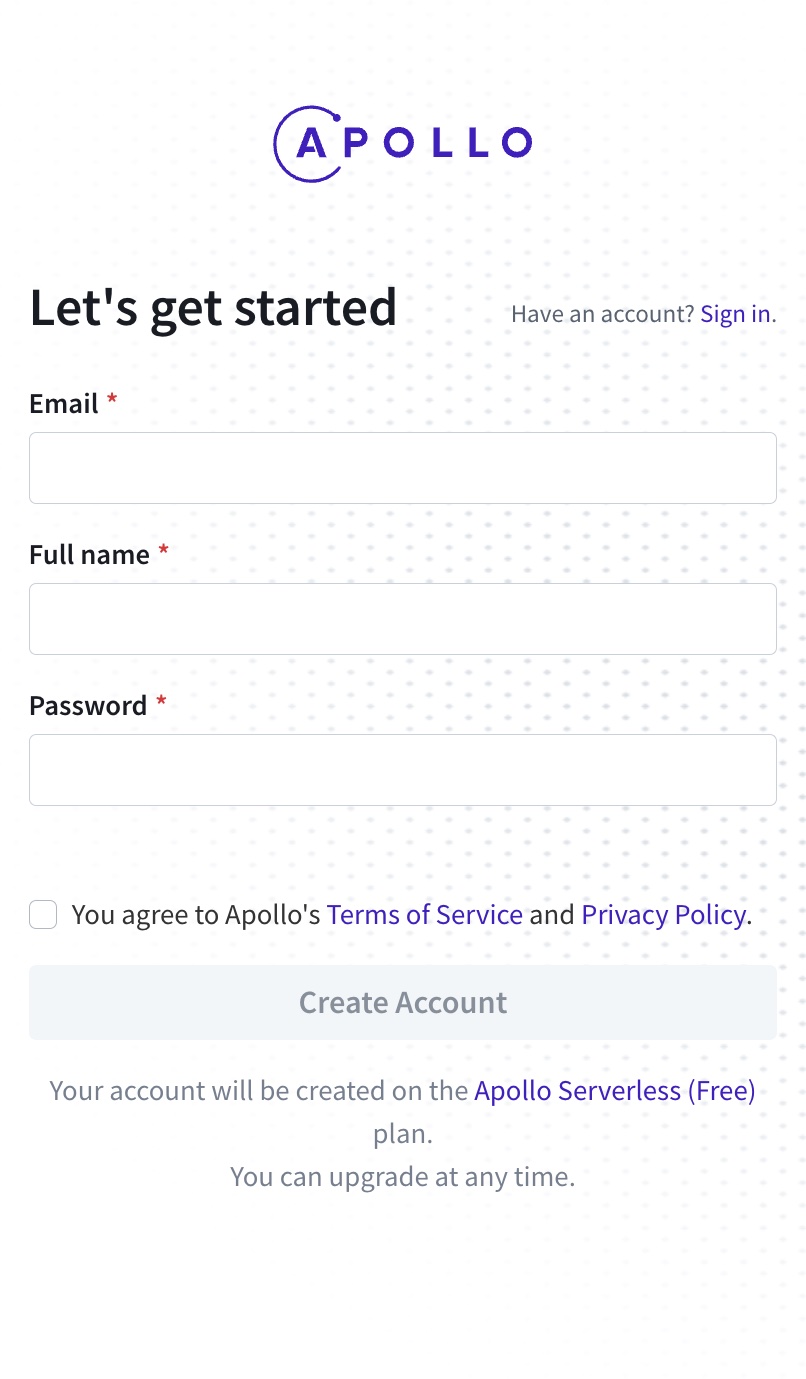This screenshot has width=806, height=1379.
Task: Click inside the Password field
Action: [402, 769]
